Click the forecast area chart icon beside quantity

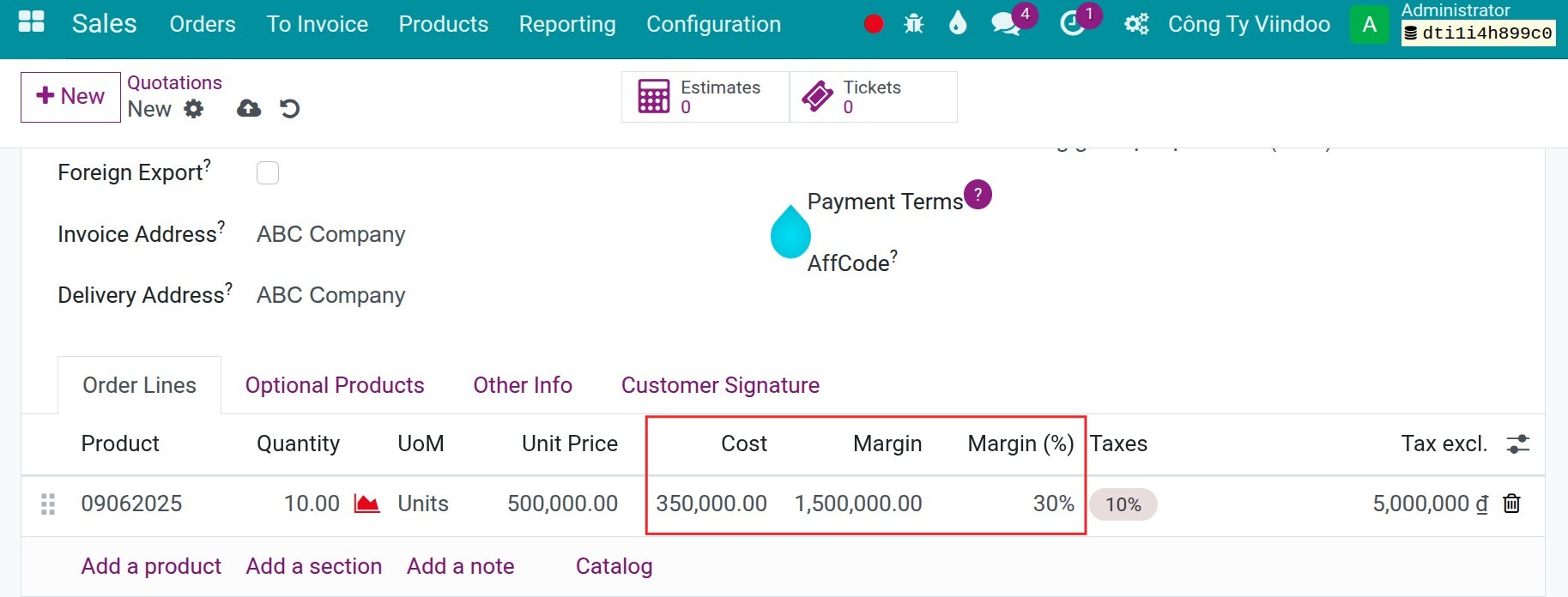pyautogui.click(x=367, y=504)
